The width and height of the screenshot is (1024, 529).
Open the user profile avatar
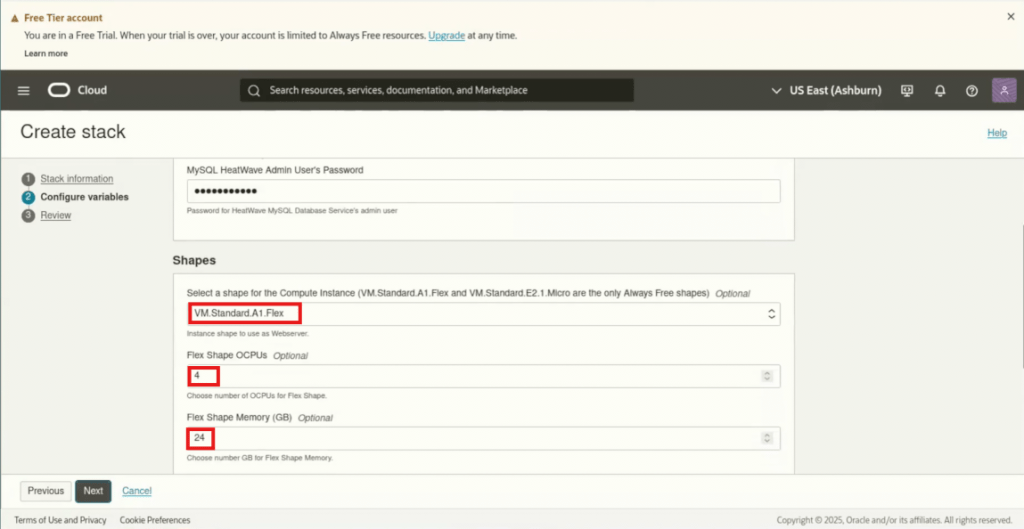pyautogui.click(x=1004, y=90)
